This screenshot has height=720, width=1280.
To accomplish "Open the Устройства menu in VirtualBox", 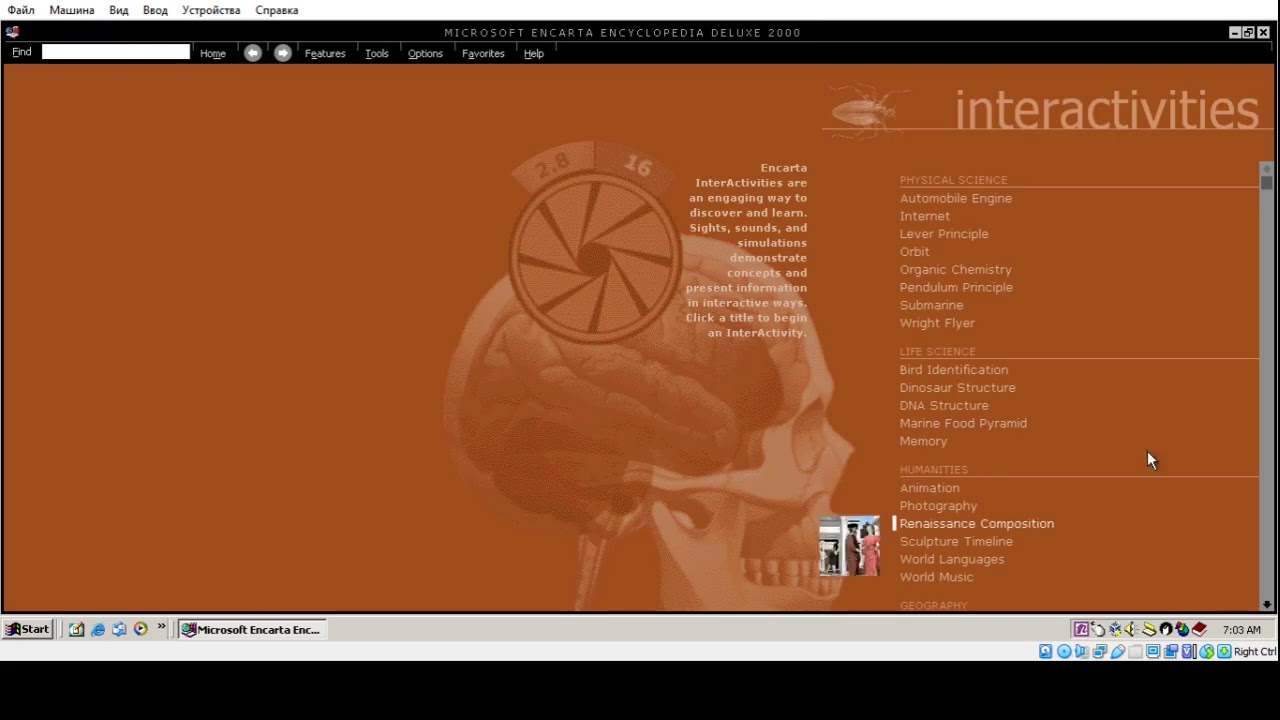I will point(211,10).
